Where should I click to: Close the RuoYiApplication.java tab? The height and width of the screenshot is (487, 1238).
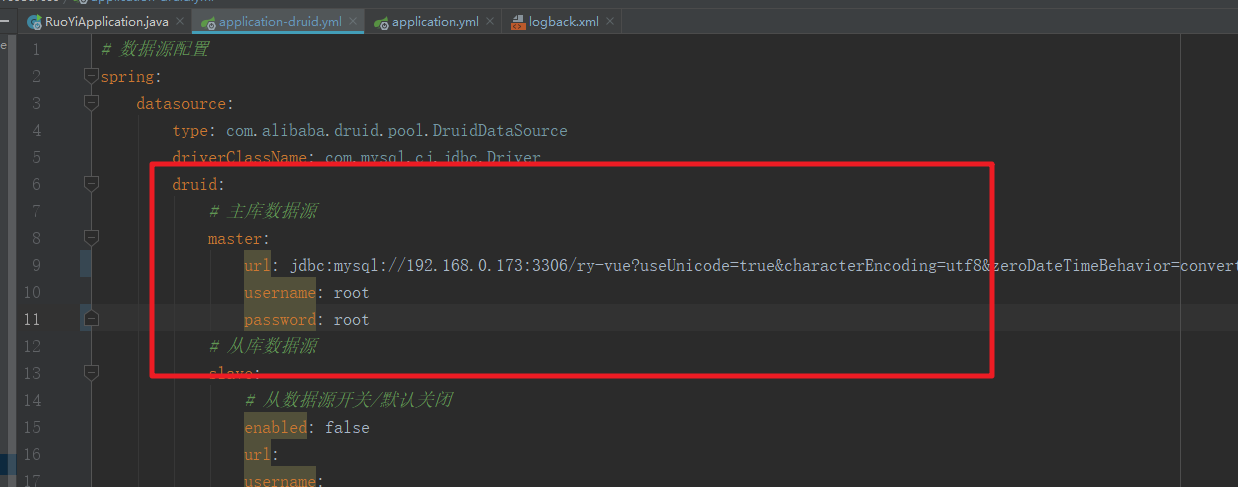180,21
